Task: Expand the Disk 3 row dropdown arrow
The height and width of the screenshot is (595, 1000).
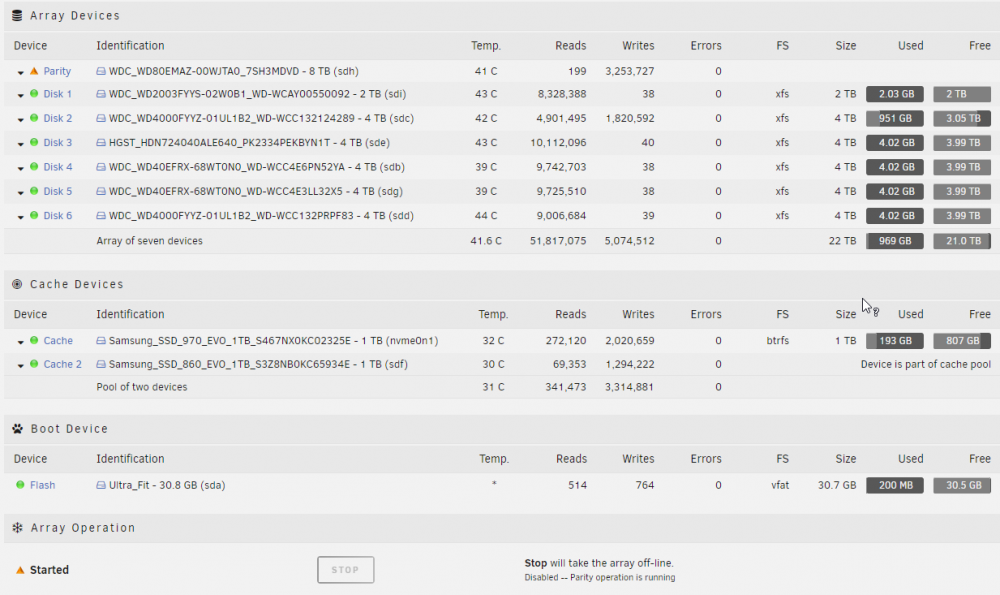Action: [20, 144]
